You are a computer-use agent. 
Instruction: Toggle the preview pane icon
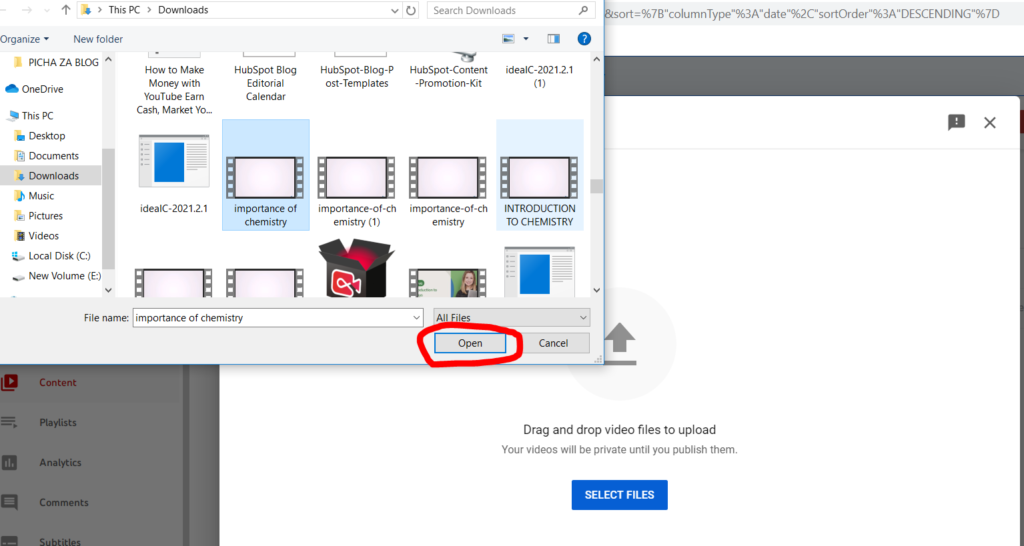554,39
